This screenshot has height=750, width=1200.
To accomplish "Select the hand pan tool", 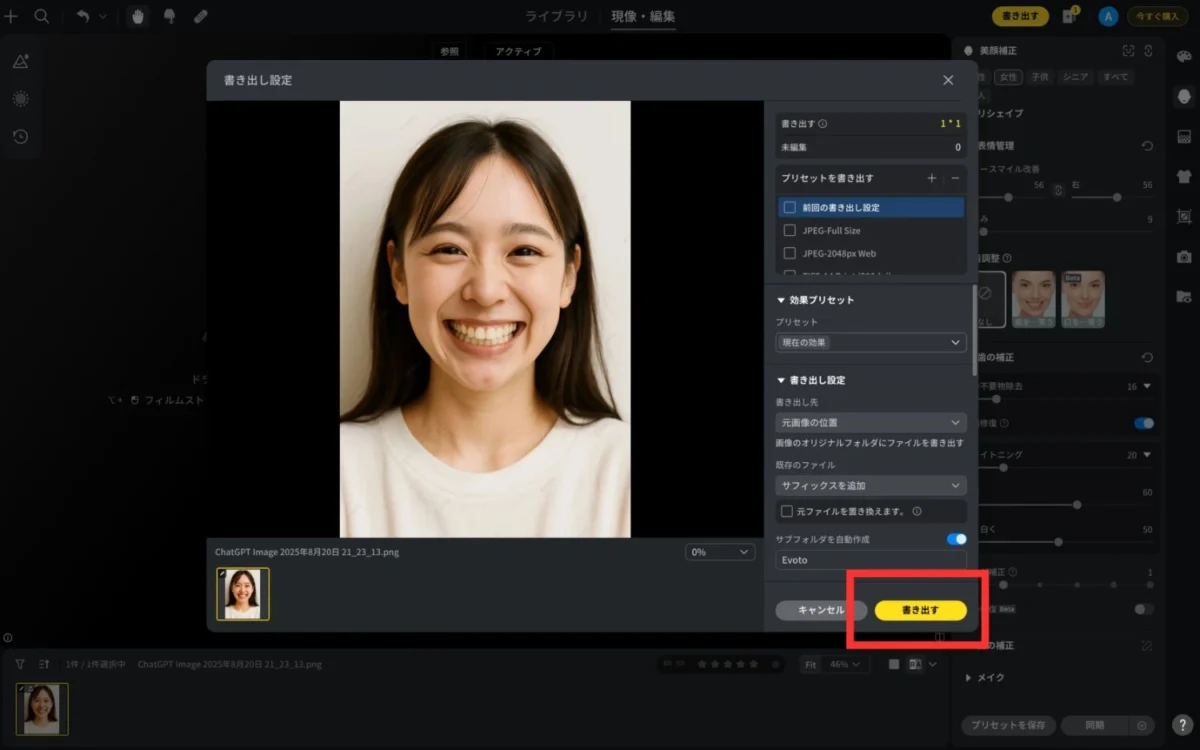I will pyautogui.click(x=138, y=16).
